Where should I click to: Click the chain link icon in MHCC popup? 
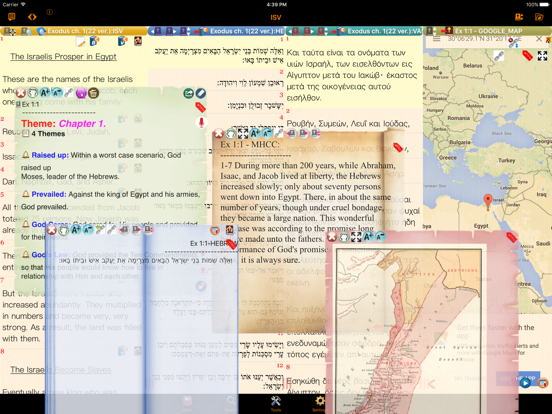[279, 133]
